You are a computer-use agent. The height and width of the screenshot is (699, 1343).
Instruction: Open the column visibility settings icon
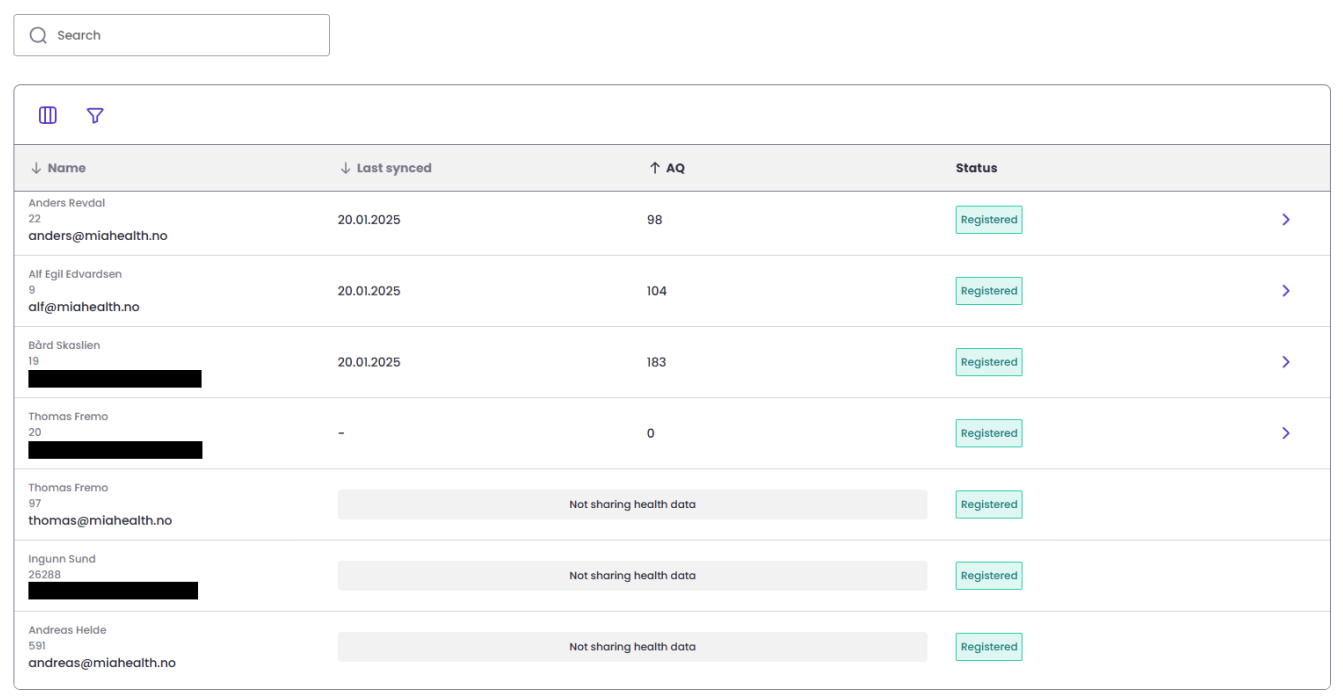pyautogui.click(x=48, y=115)
